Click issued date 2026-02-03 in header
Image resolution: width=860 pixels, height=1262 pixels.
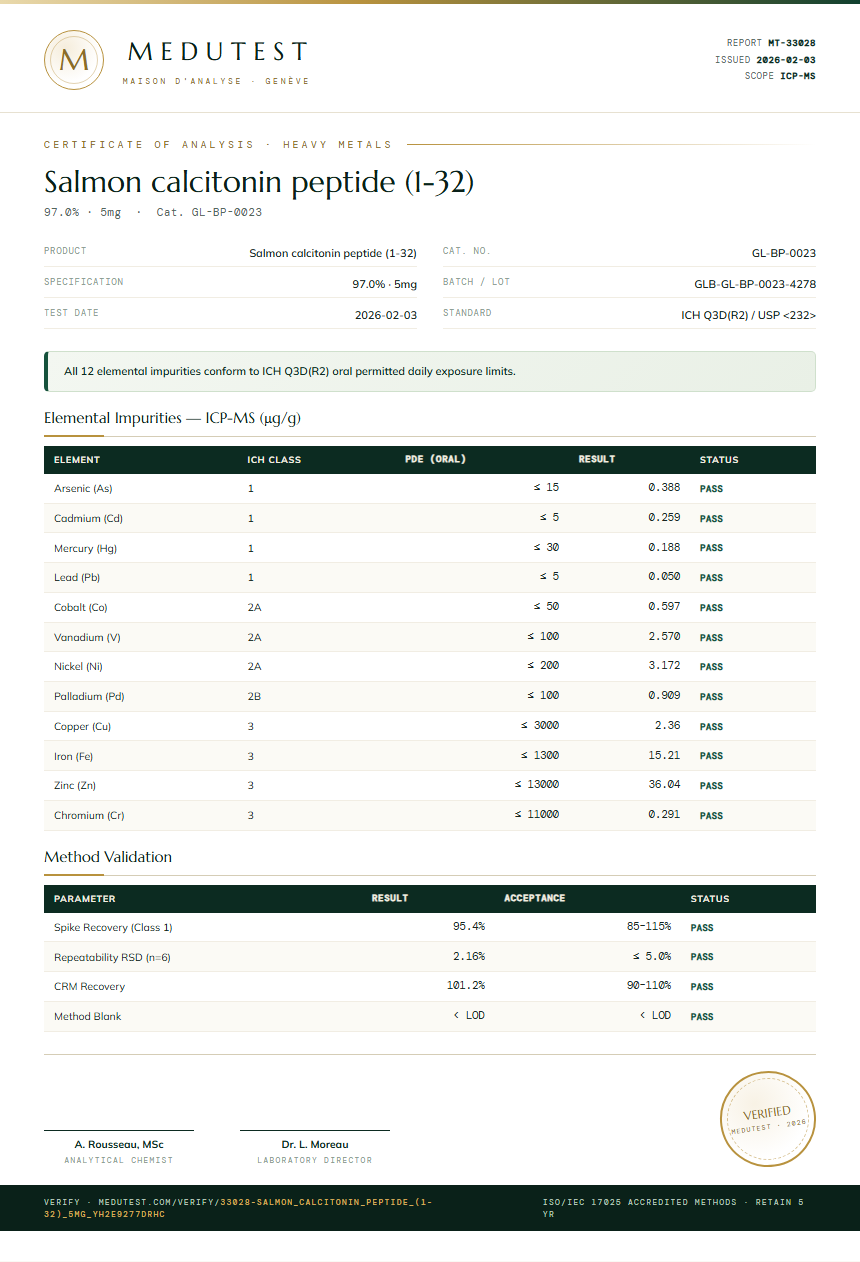click(x=786, y=60)
